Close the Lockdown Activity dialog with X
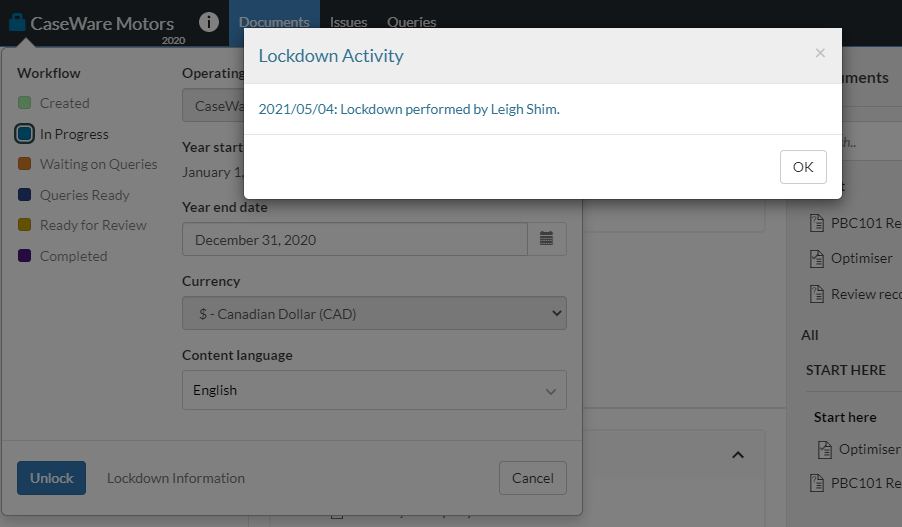 click(820, 53)
